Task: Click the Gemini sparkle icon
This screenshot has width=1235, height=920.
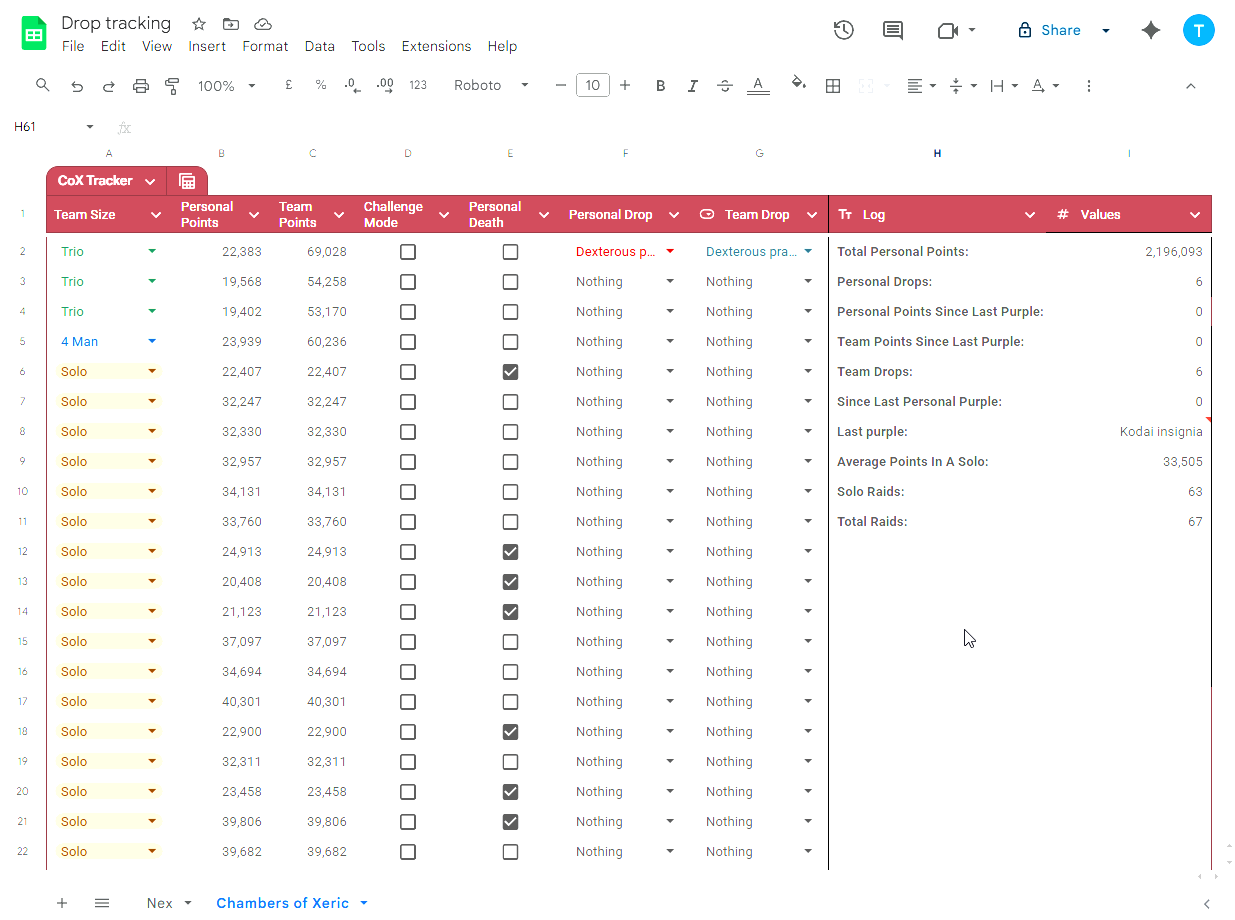Action: click(1151, 31)
